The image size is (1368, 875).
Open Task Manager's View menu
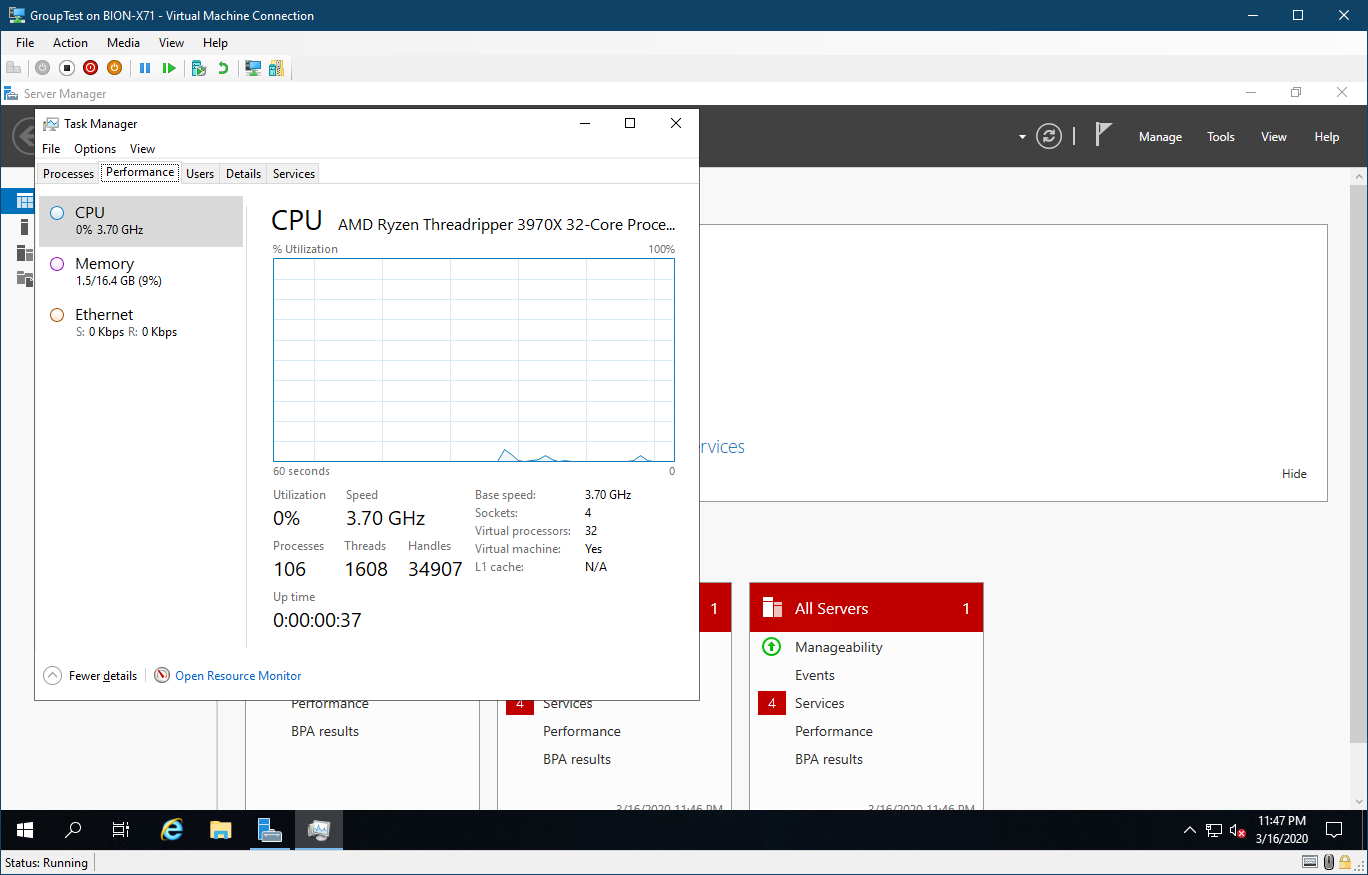pos(142,149)
